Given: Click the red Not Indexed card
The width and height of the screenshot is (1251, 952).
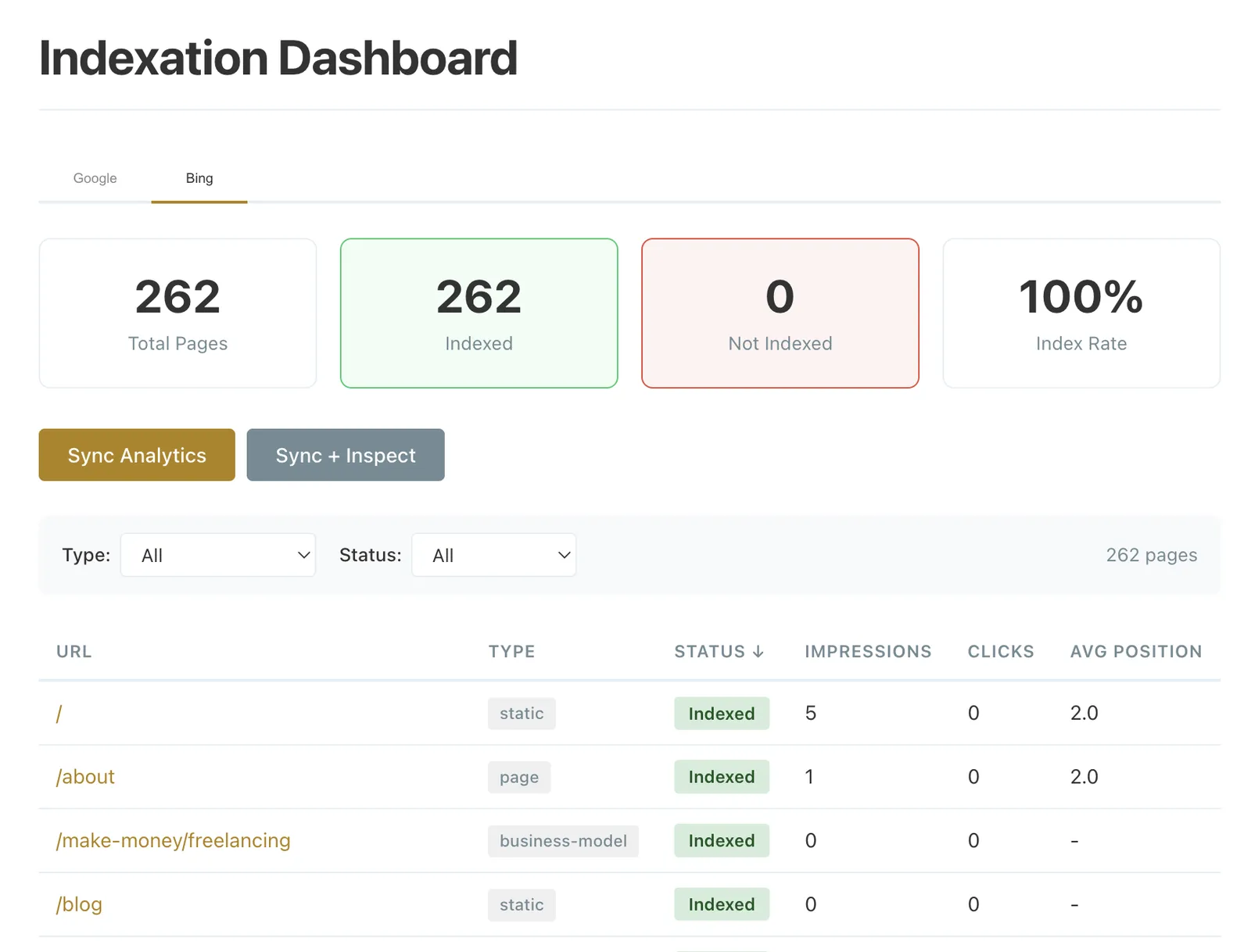Looking at the screenshot, I should (x=780, y=313).
